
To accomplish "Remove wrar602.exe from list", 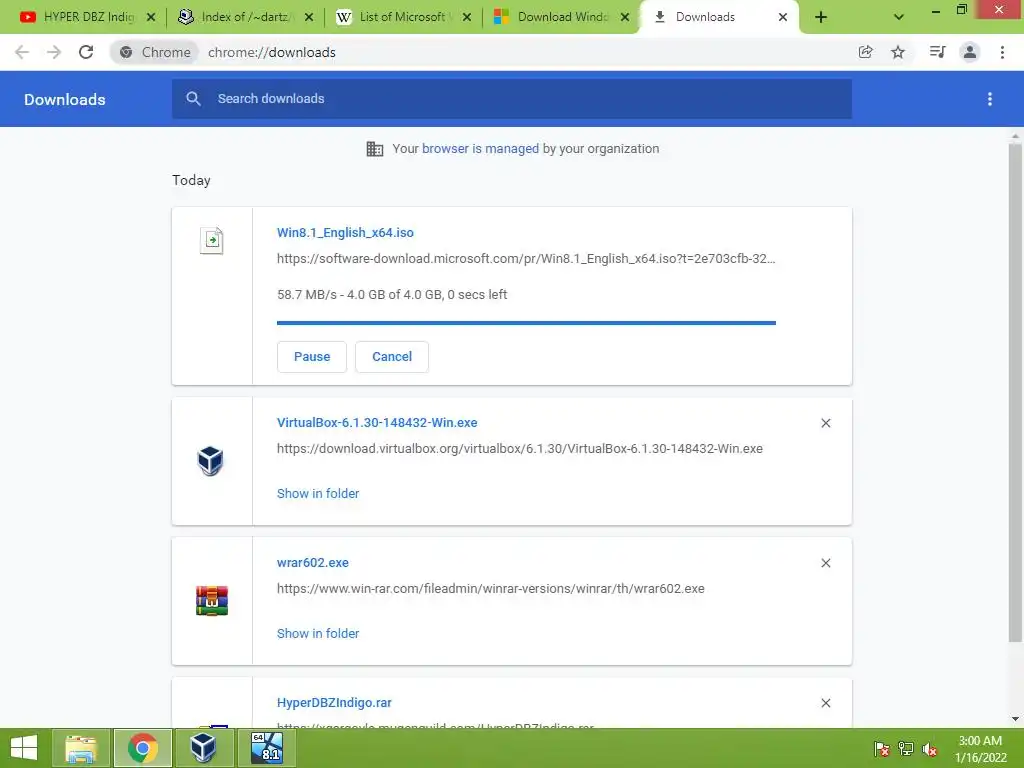I will point(825,563).
